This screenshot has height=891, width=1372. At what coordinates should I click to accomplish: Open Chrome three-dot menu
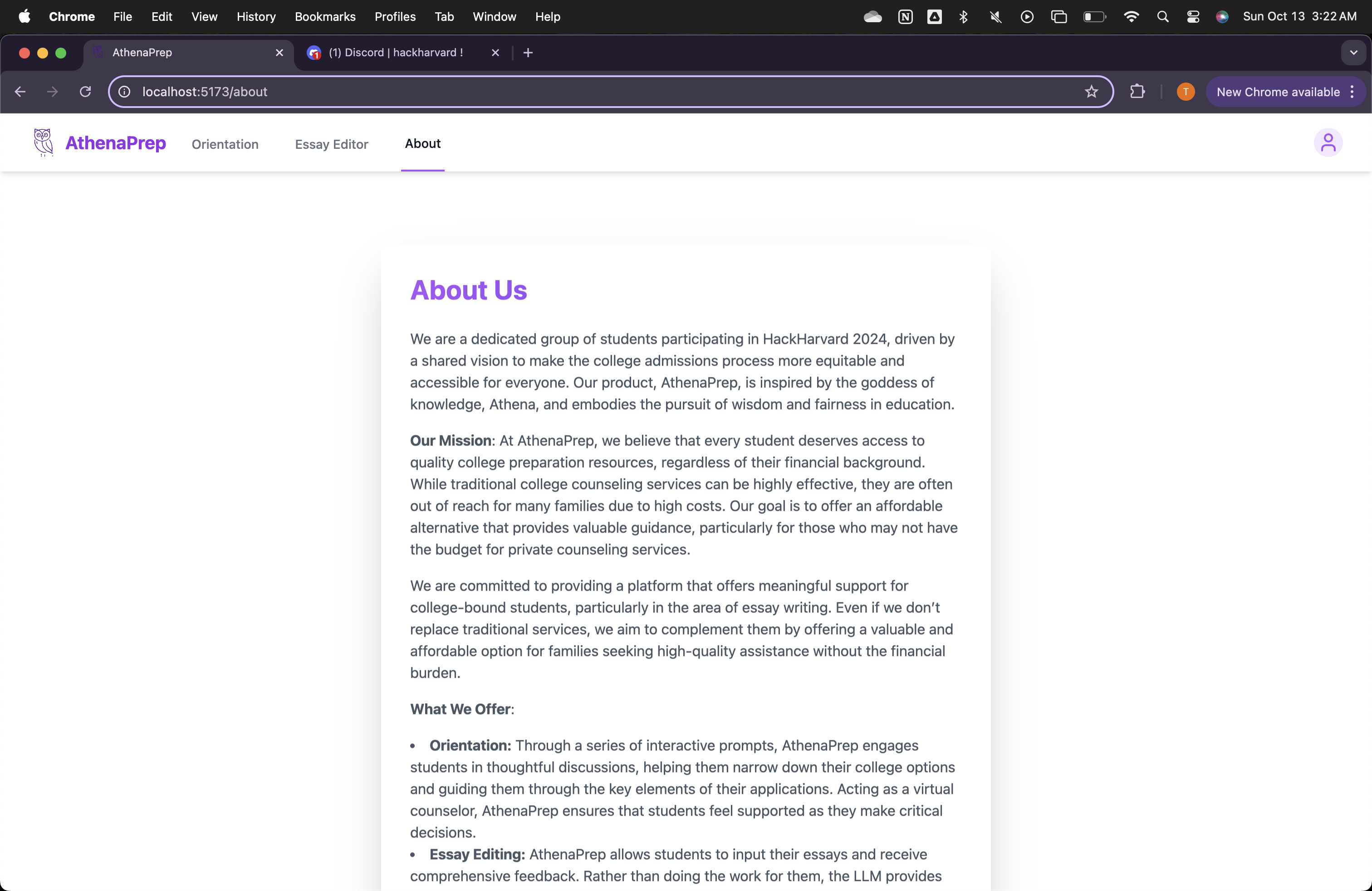(1352, 92)
